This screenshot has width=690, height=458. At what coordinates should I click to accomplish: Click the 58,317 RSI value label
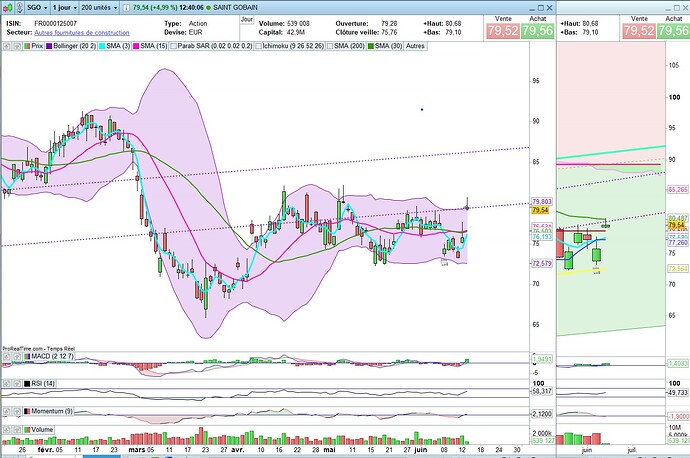(542, 391)
